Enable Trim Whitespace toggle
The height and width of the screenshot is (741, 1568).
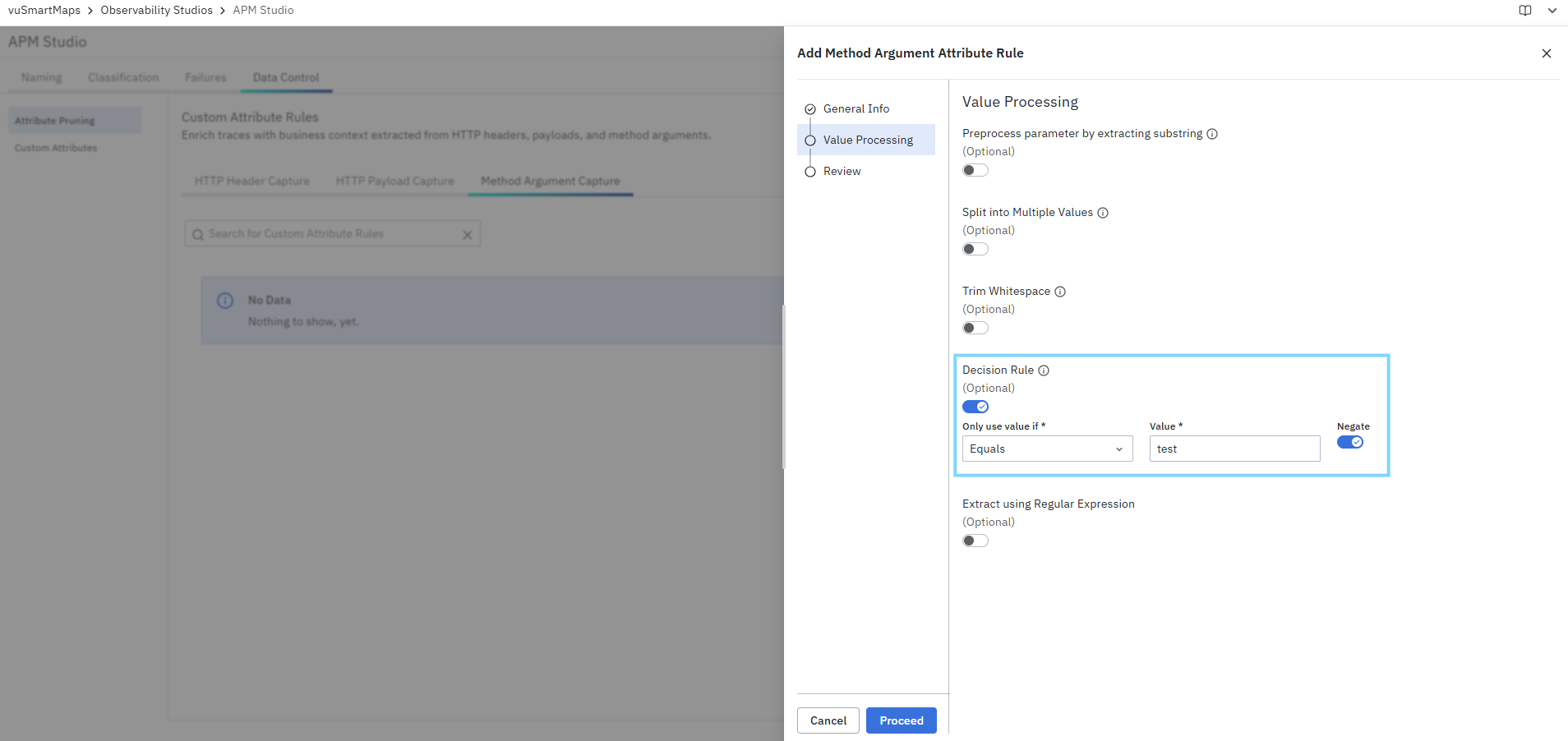click(975, 328)
